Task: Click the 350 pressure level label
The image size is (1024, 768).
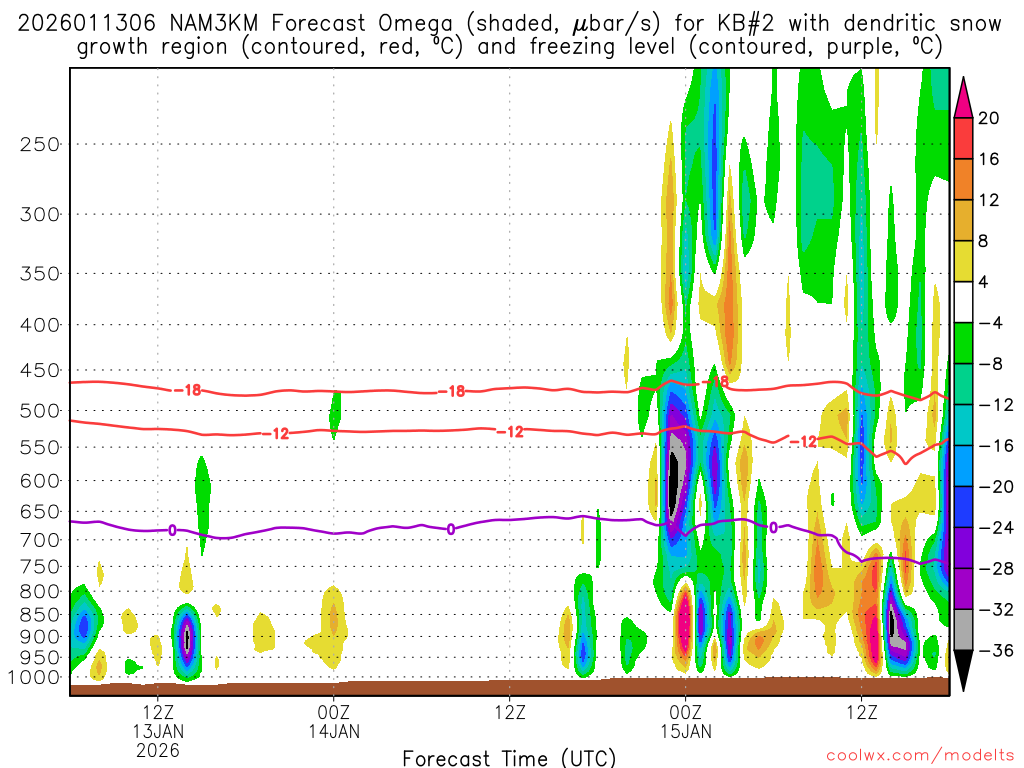Action: click(40, 274)
